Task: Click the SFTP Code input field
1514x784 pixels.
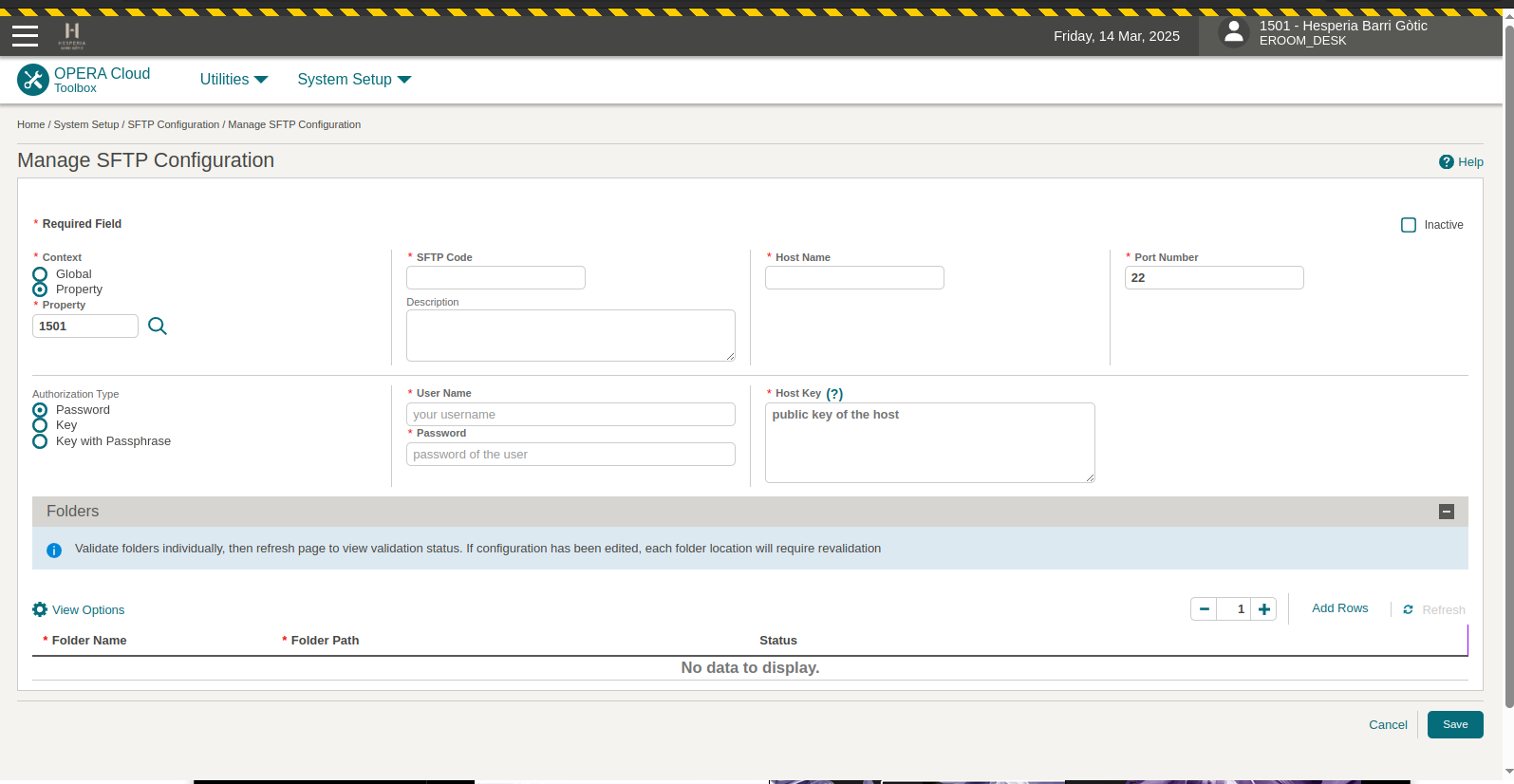Action: click(x=495, y=278)
